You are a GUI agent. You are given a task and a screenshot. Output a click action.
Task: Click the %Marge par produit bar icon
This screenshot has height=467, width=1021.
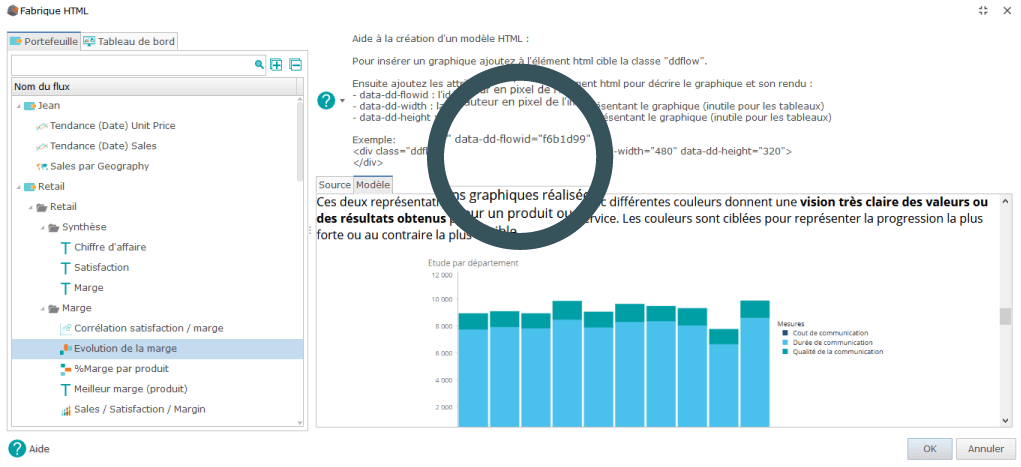(x=66, y=369)
